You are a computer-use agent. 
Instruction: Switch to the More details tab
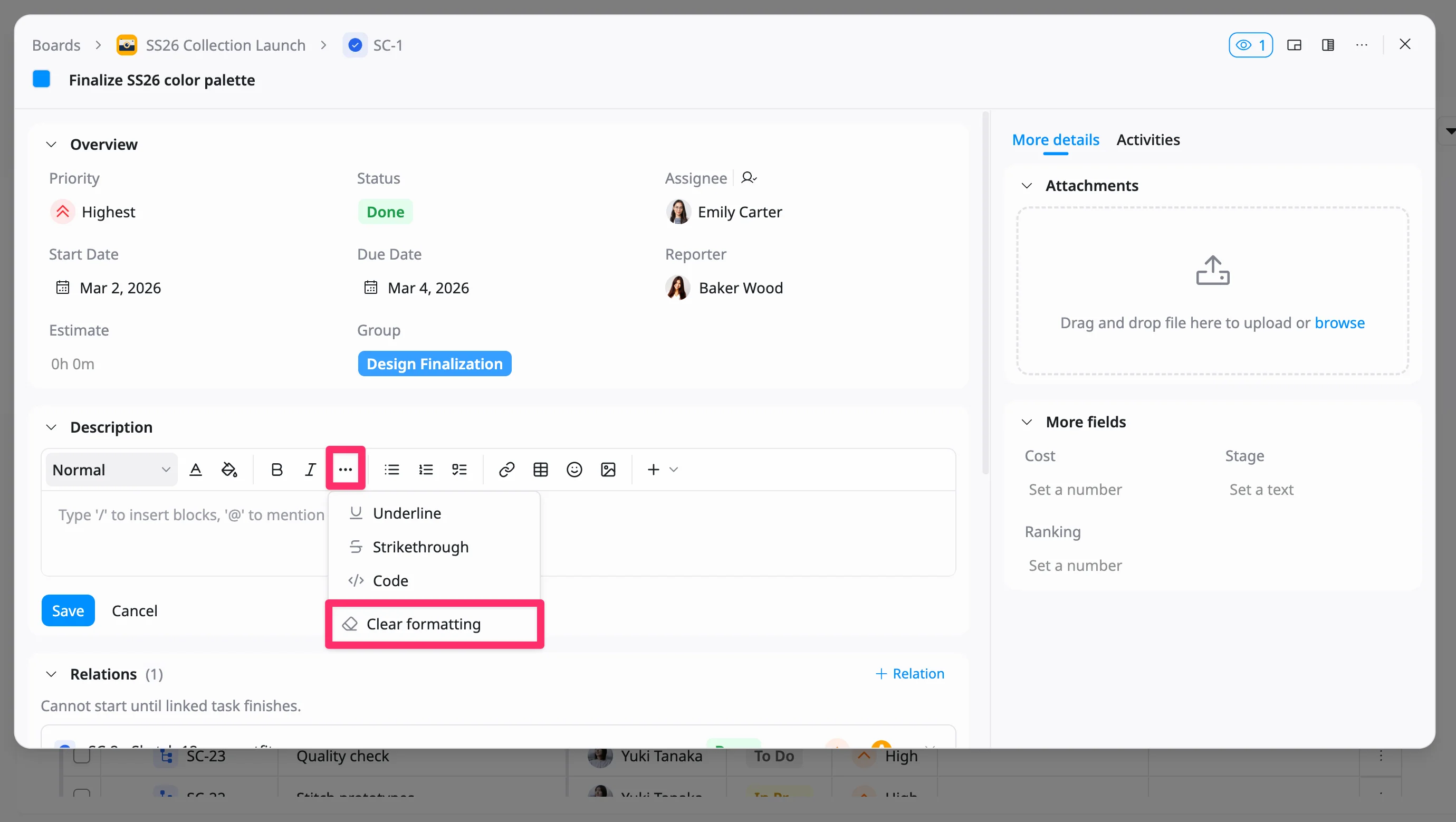point(1055,140)
